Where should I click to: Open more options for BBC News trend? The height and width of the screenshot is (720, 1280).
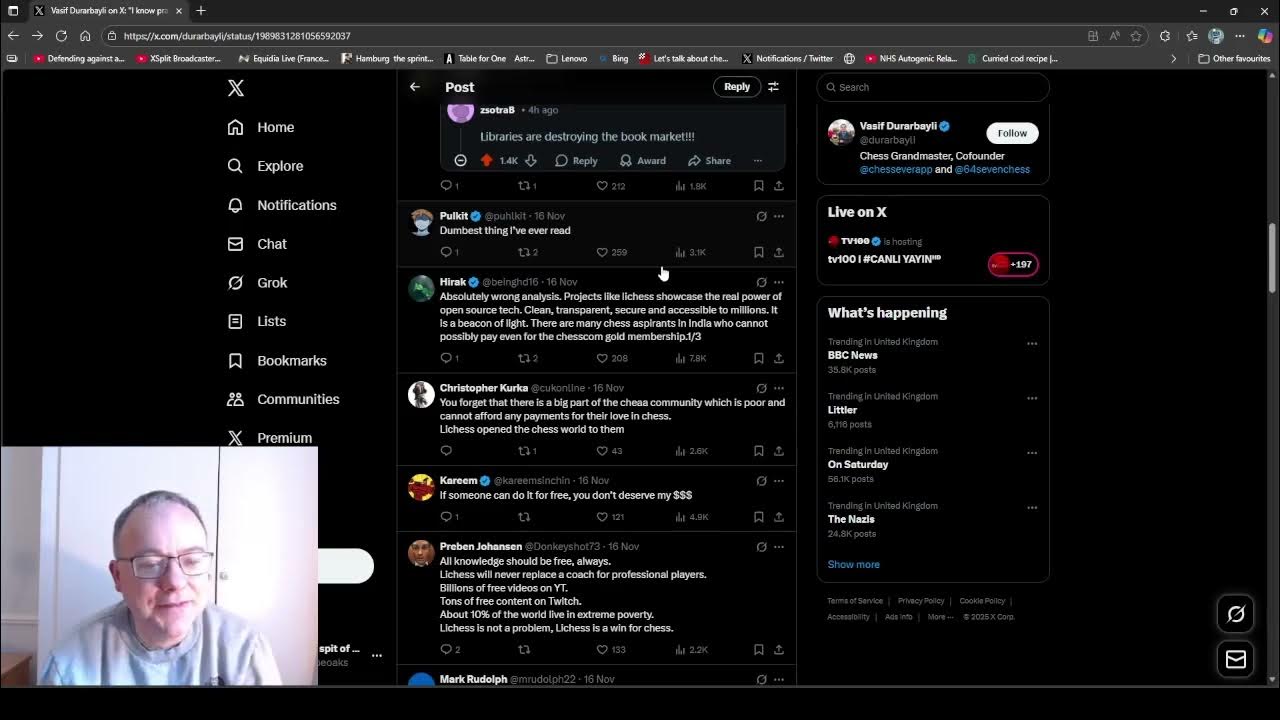pyautogui.click(x=1031, y=343)
